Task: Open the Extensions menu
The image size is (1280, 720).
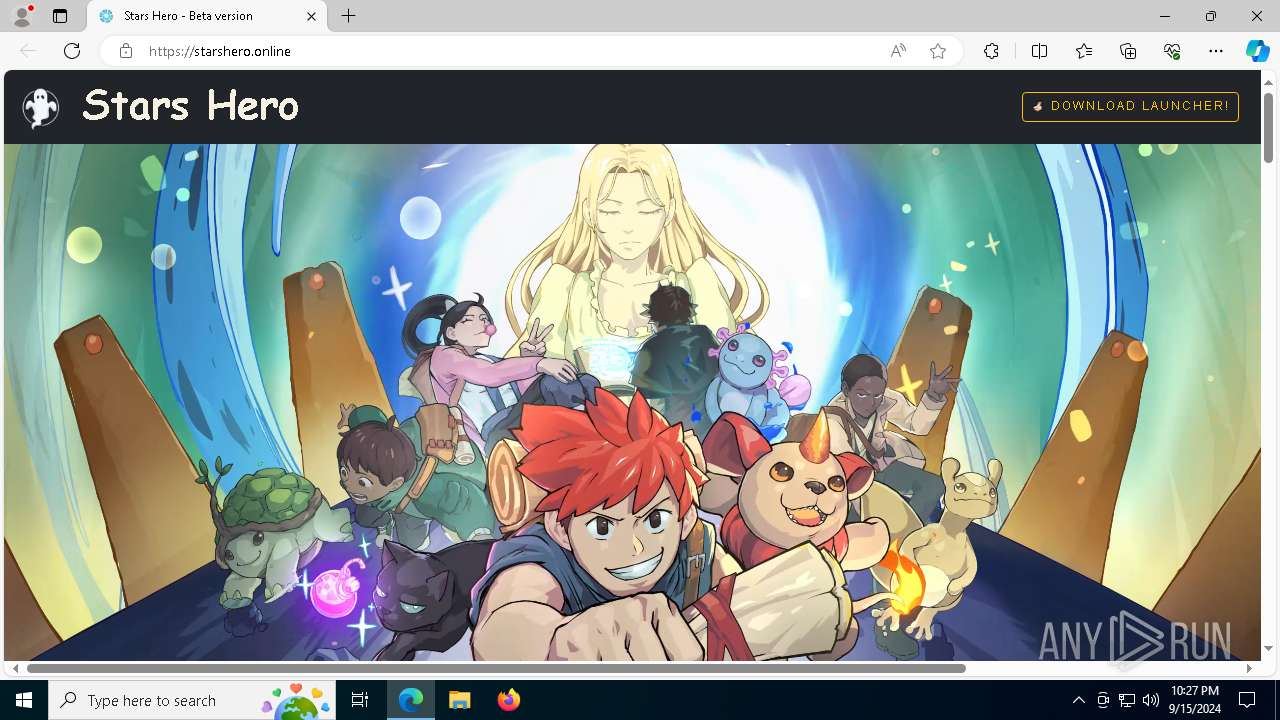Action: tap(991, 51)
